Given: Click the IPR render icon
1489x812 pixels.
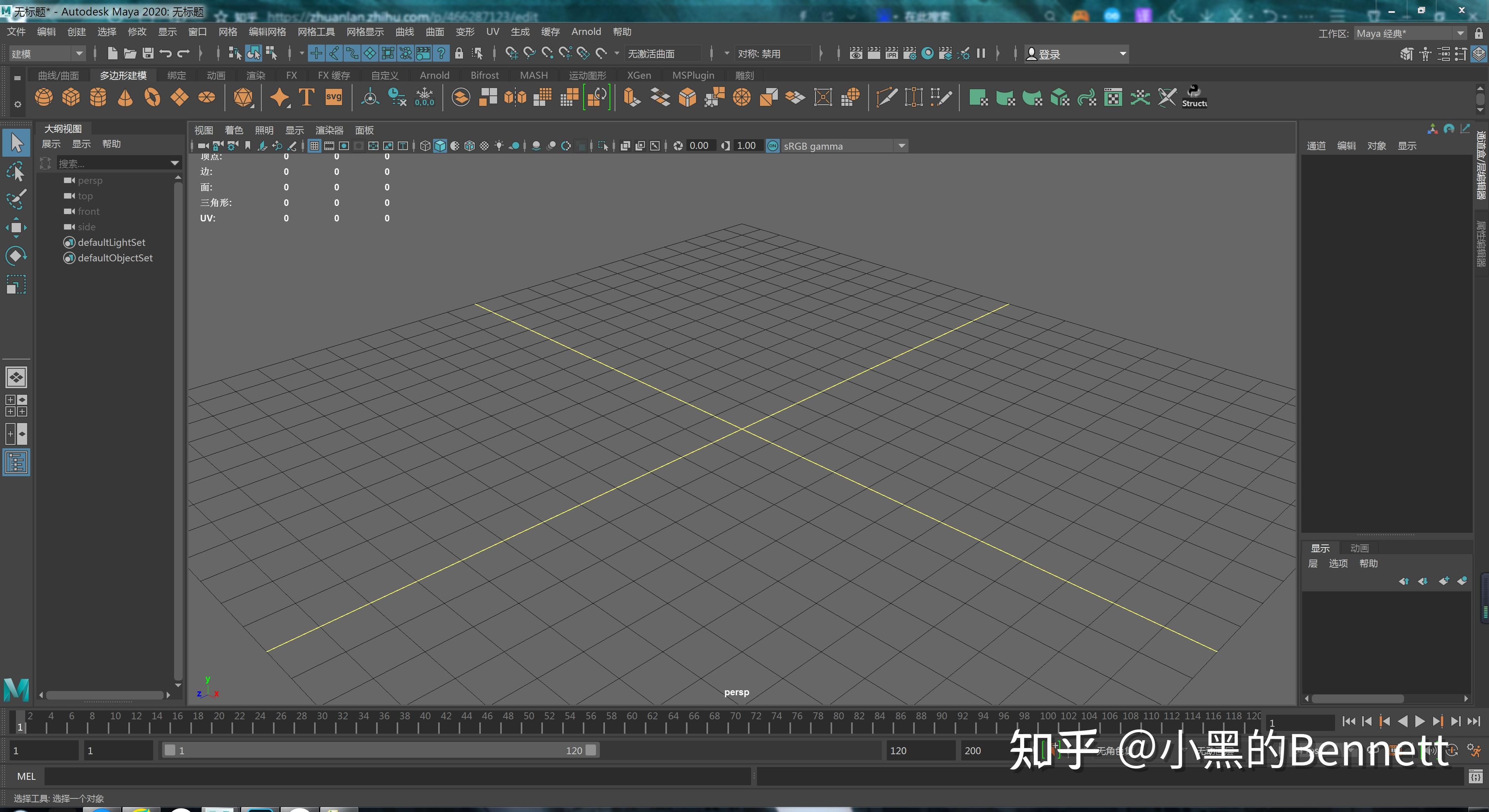Looking at the screenshot, I should pos(892,54).
